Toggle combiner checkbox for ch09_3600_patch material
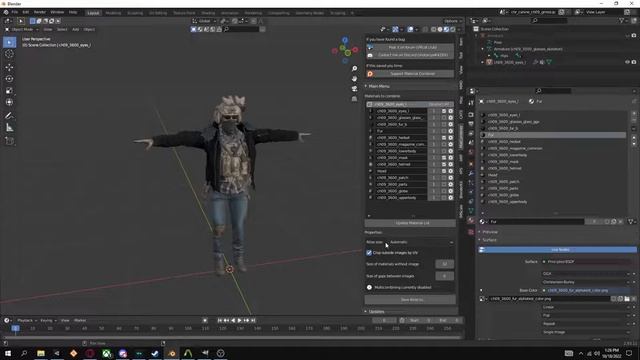640x360 pixels. click(444, 178)
